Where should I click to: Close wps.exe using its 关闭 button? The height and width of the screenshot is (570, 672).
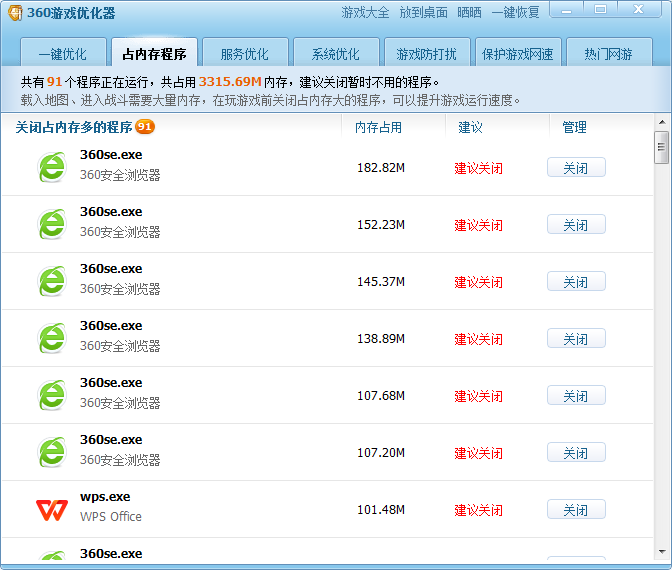[576, 510]
